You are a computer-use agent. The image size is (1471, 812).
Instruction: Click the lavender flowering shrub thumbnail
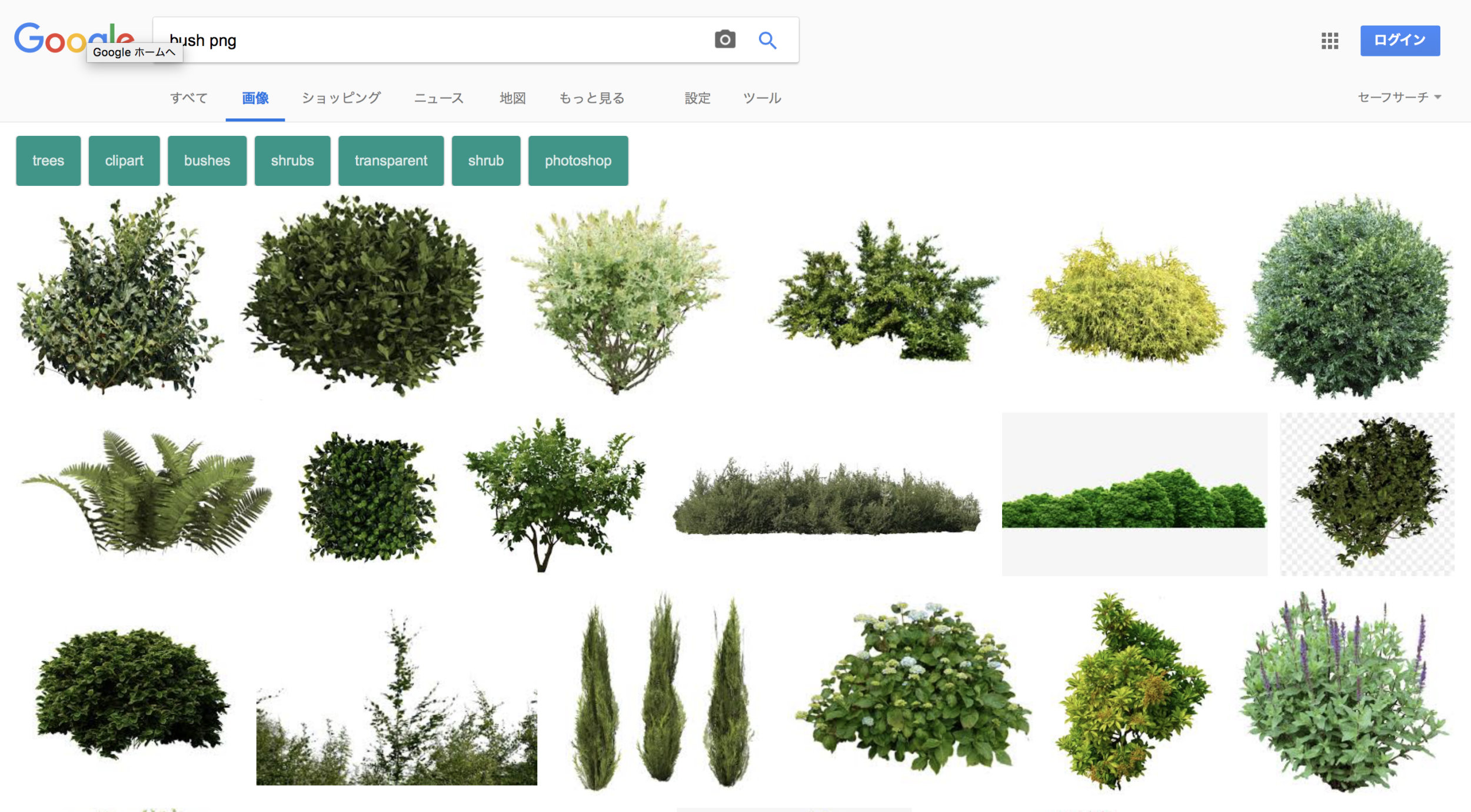point(1350,700)
